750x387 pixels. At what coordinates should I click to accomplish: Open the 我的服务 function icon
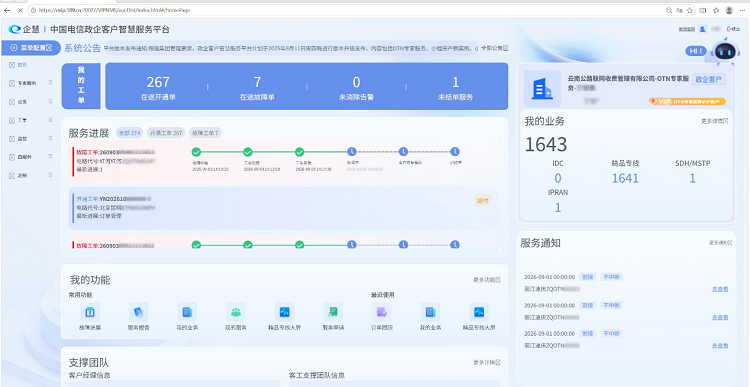click(236, 312)
